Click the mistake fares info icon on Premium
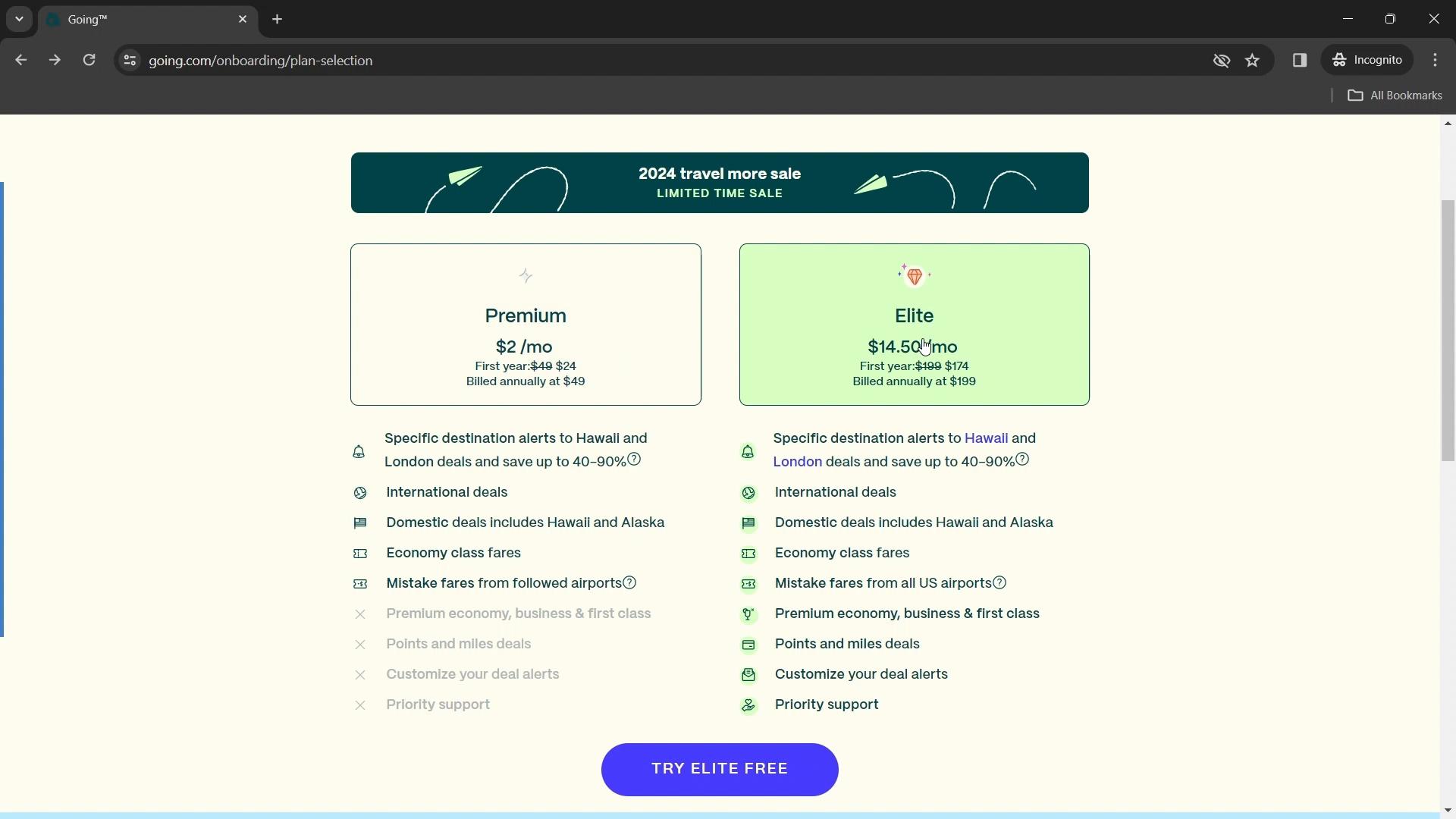The image size is (1456, 819). click(630, 583)
